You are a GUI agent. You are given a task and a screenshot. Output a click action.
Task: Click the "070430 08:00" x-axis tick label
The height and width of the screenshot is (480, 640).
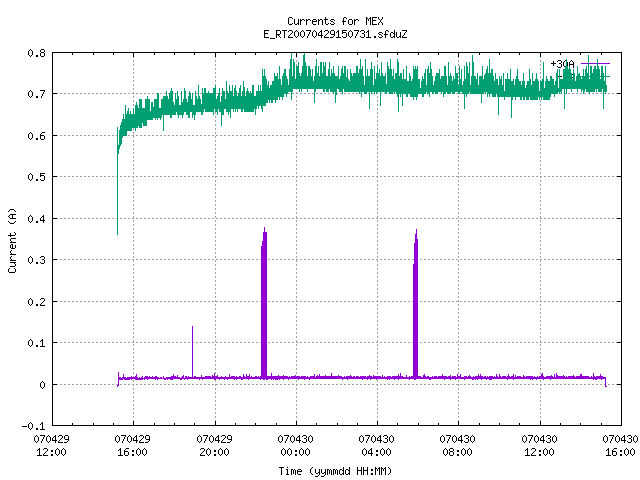[x=458, y=445]
